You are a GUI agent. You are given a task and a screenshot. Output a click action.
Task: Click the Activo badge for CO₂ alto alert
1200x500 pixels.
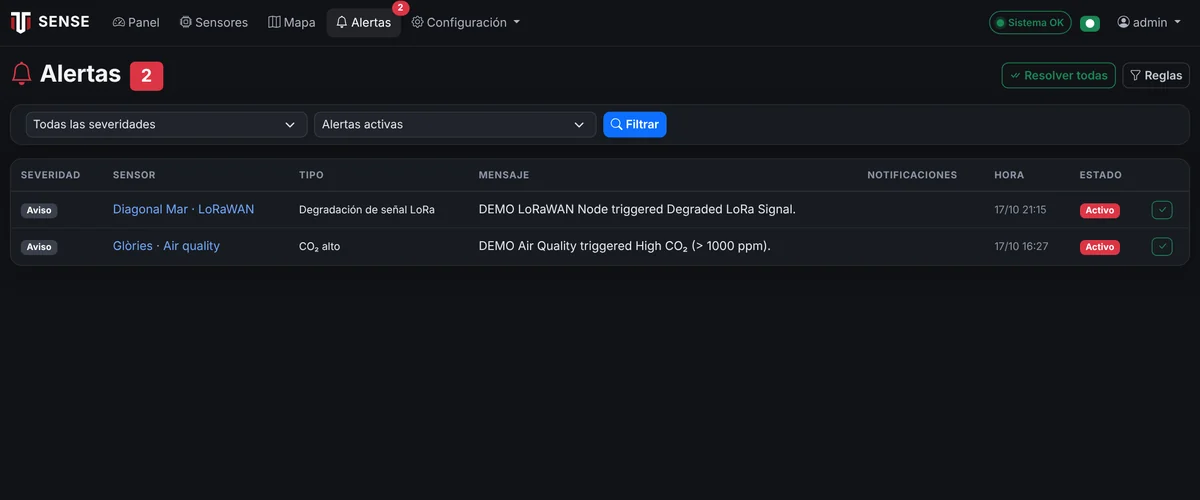[1100, 247]
